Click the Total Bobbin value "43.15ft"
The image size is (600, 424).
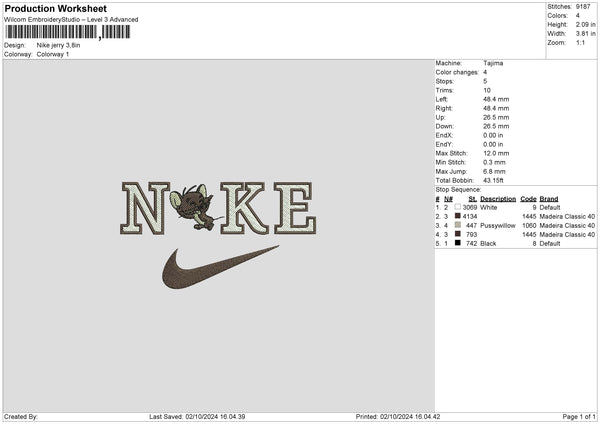493,180
